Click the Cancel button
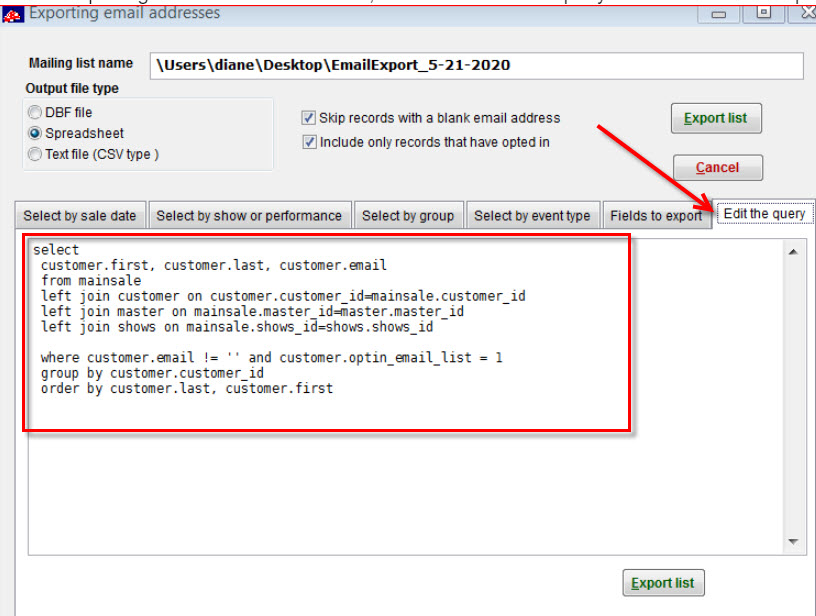The image size is (816, 616). point(718,168)
